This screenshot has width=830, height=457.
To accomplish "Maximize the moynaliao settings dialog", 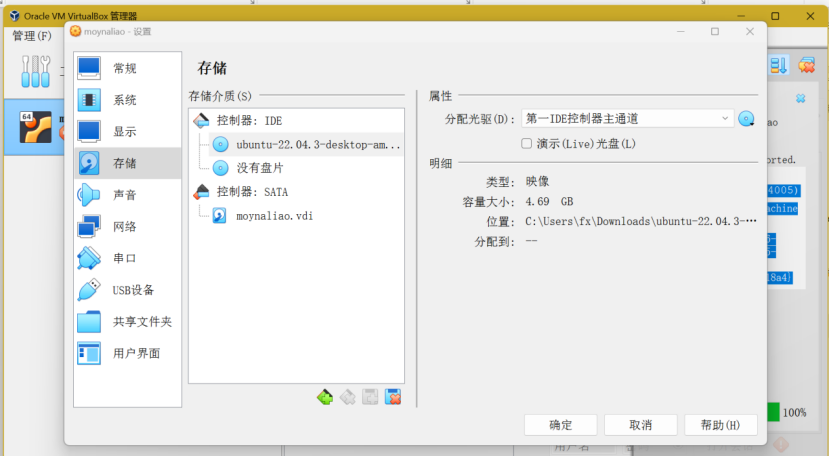I will [715, 32].
